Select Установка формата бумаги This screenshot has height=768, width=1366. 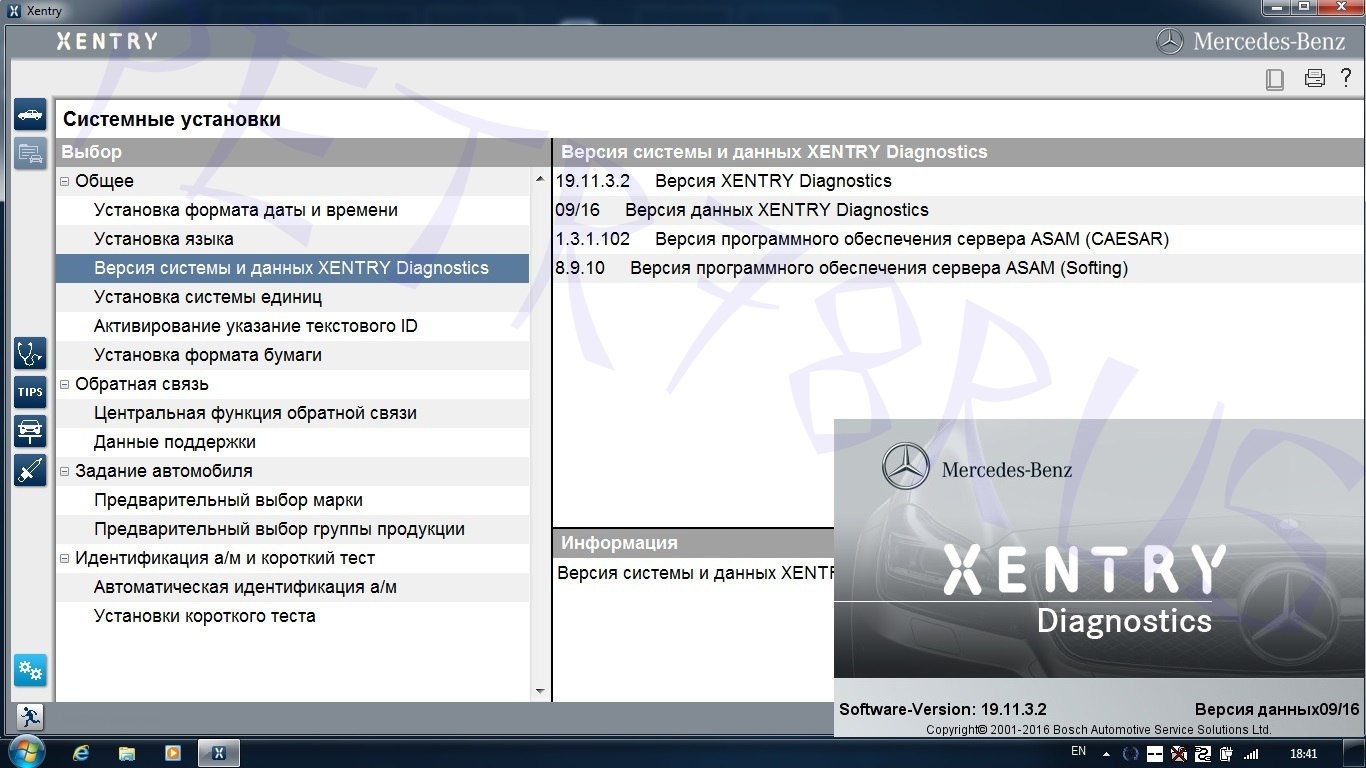(292, 355)
